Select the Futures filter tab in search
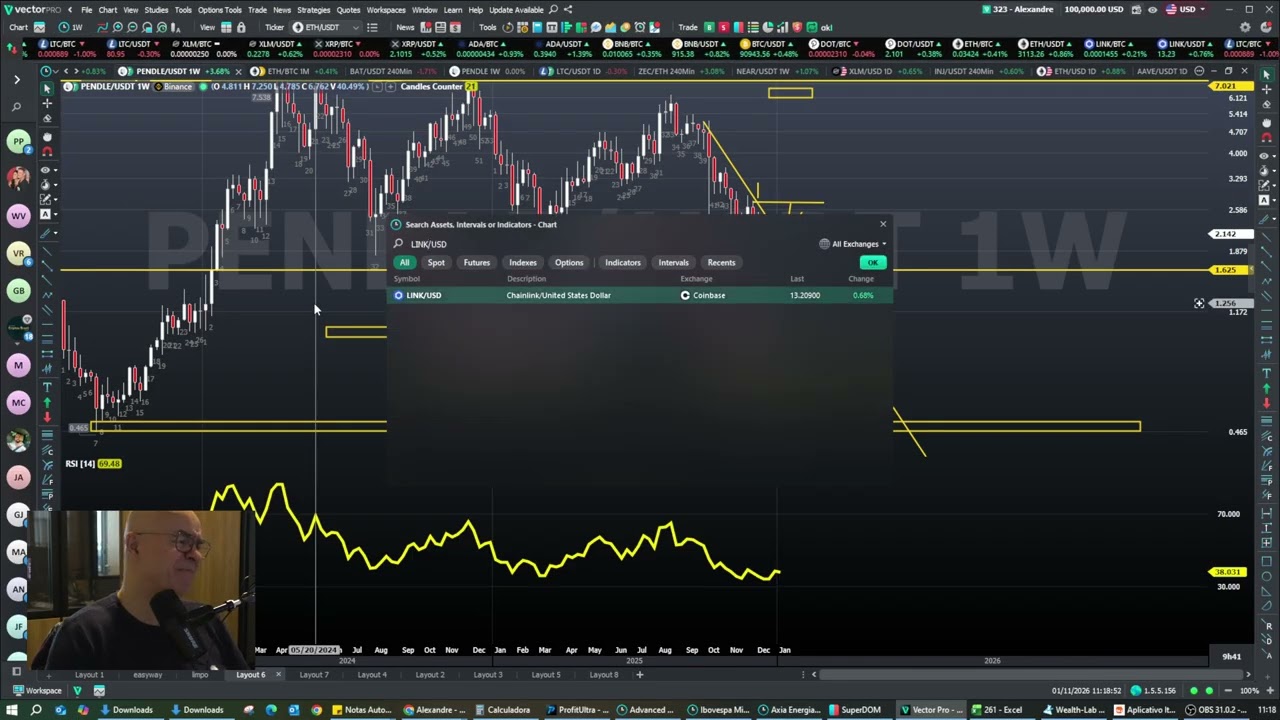This screenshot has height=720, width=1280. click(x=477, y=263)
